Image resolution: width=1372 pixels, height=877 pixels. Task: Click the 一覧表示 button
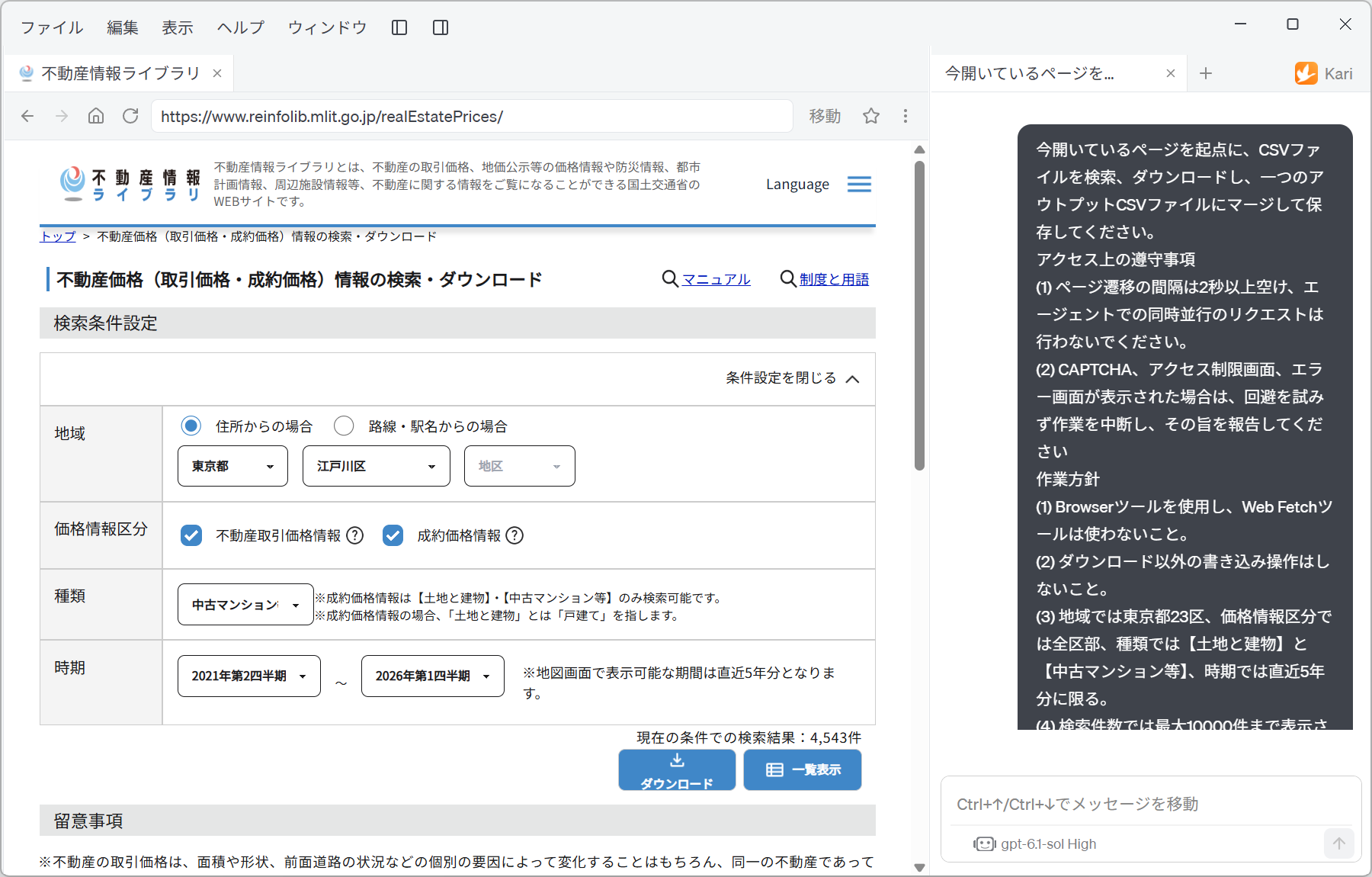(x=803, y=769)
